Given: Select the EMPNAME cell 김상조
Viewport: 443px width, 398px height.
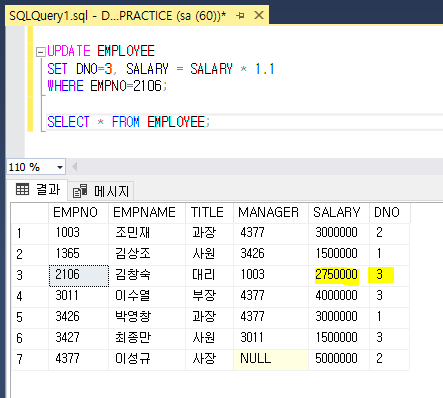Looking at the screenshot, I should (x=147, y=254).
